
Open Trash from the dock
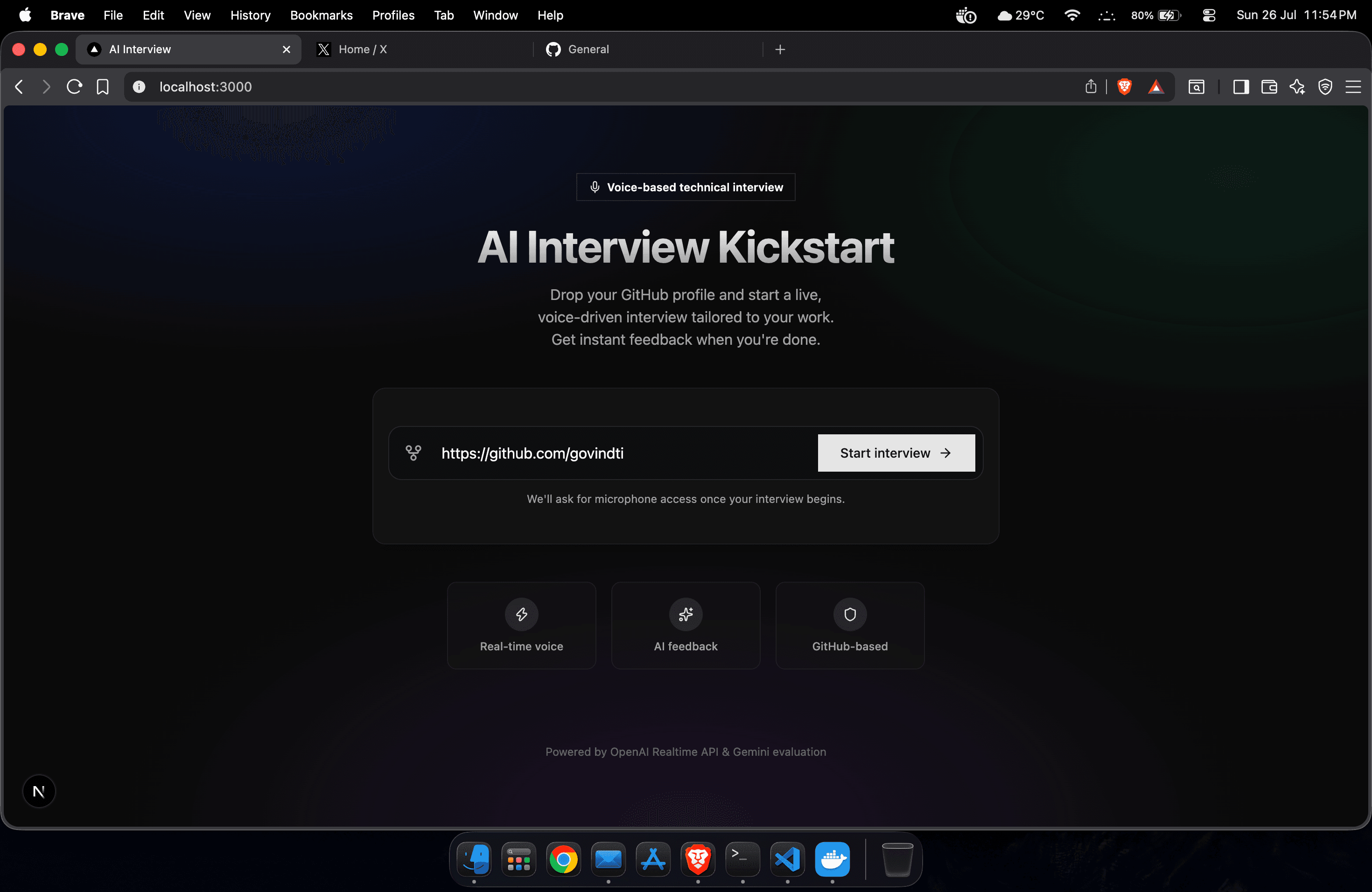897,859
